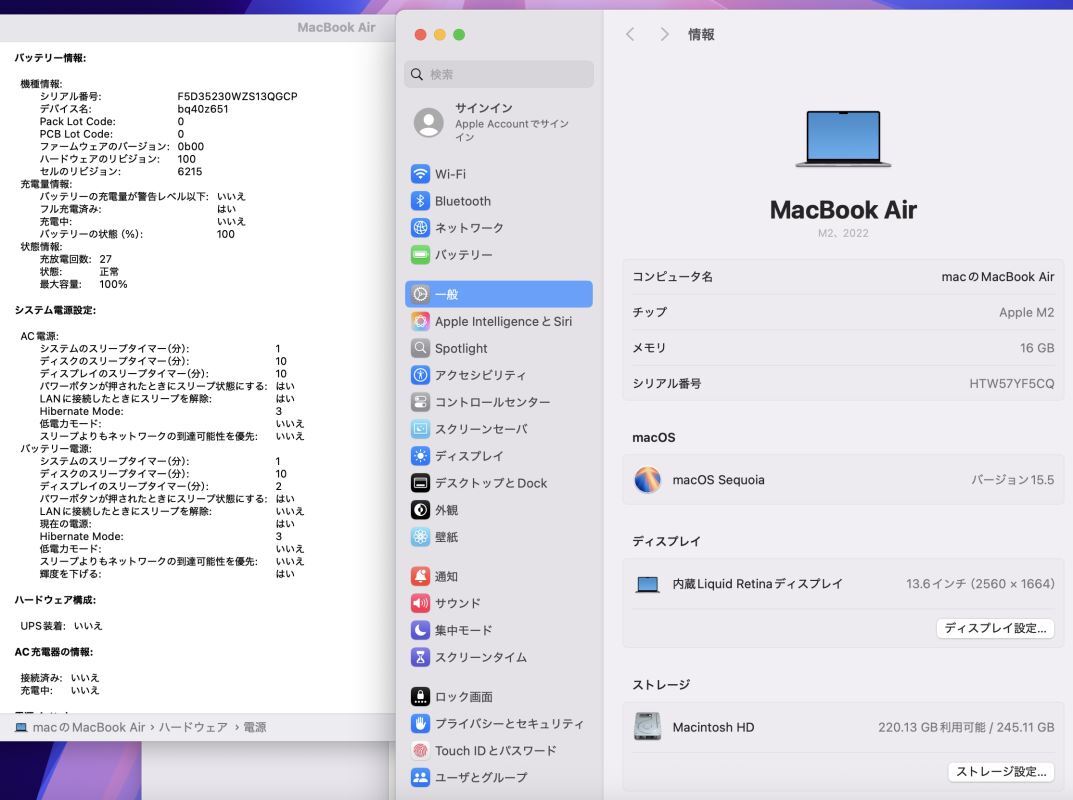The image size is (1073, 800).
Task: Click the MacBook Air laptop image
Action: [x=843, y=139]
